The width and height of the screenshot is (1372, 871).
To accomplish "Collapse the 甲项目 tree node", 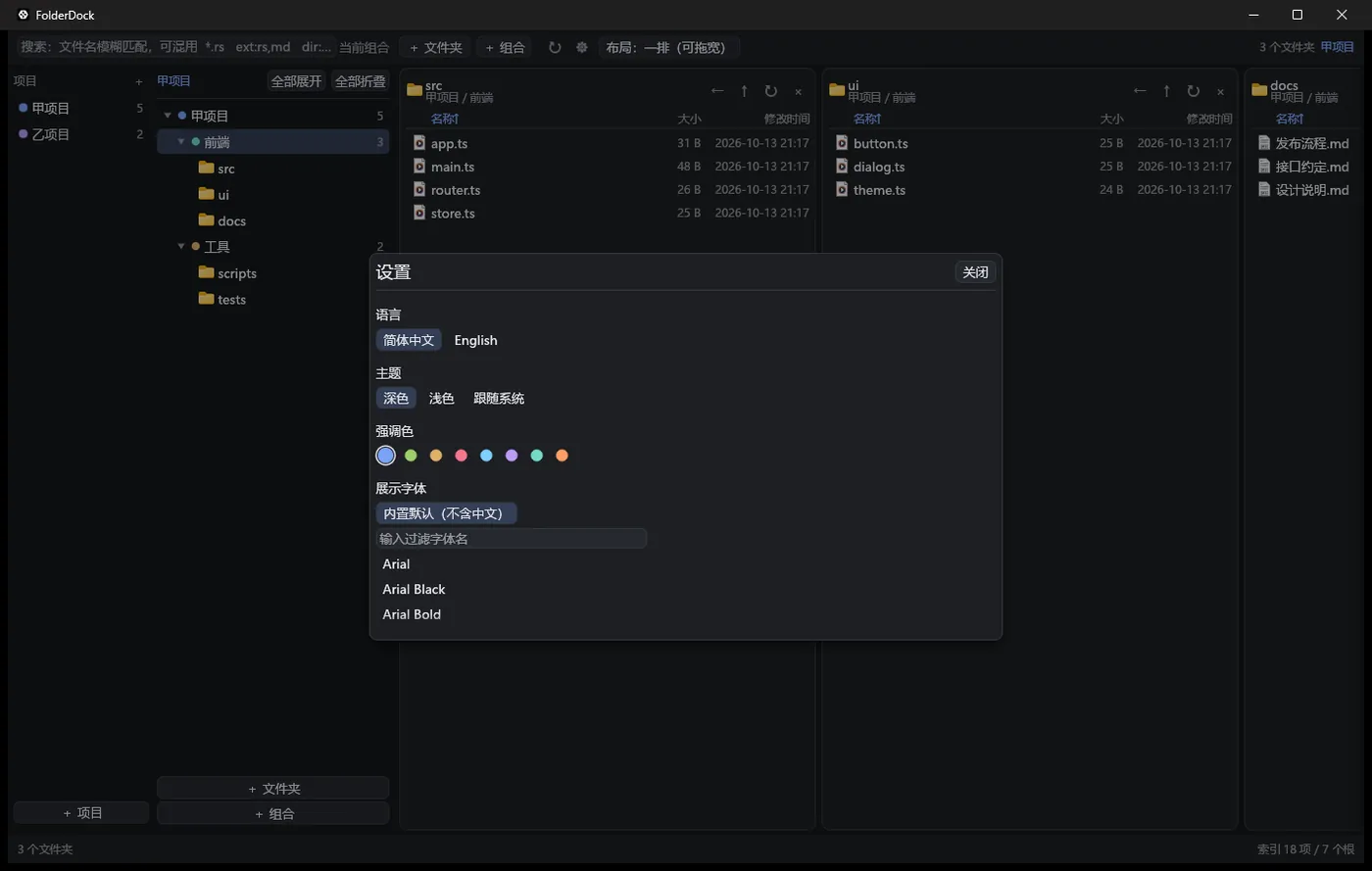I will pos(168,116).
